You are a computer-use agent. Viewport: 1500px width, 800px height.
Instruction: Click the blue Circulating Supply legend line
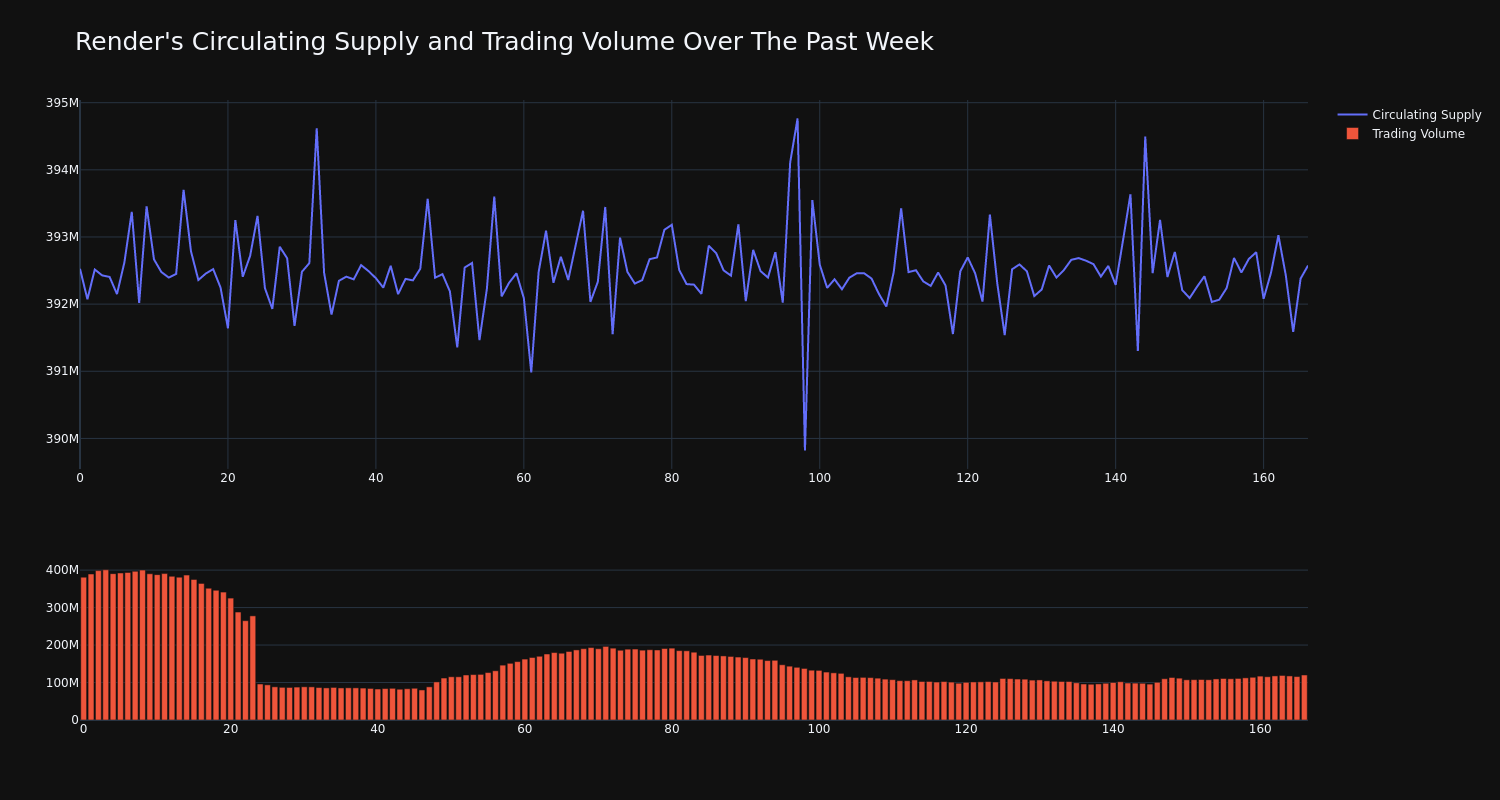pos(1352,115)
